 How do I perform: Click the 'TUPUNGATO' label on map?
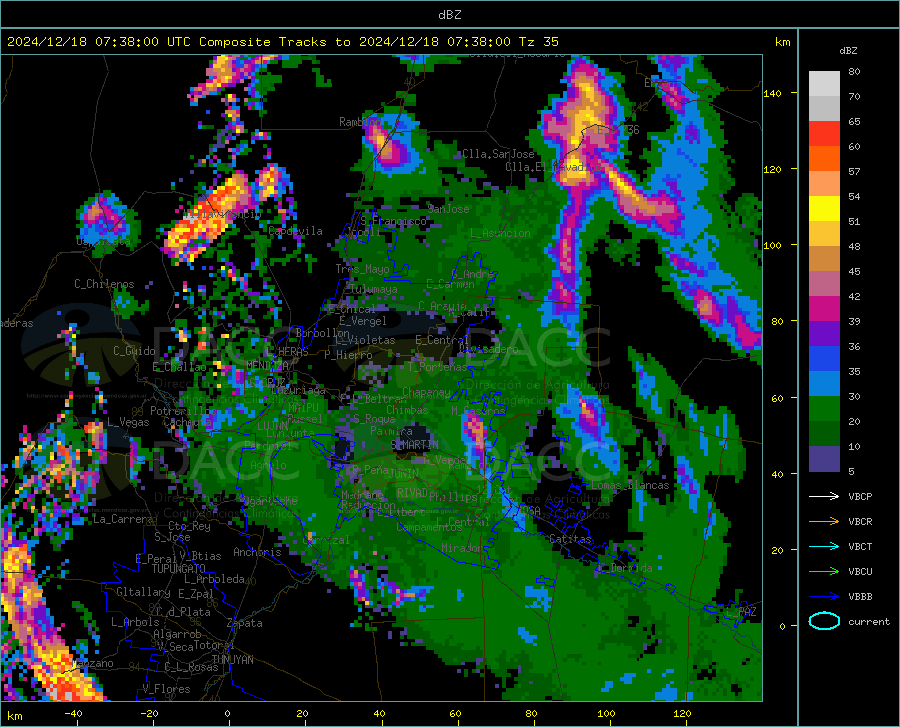point(179,569)
